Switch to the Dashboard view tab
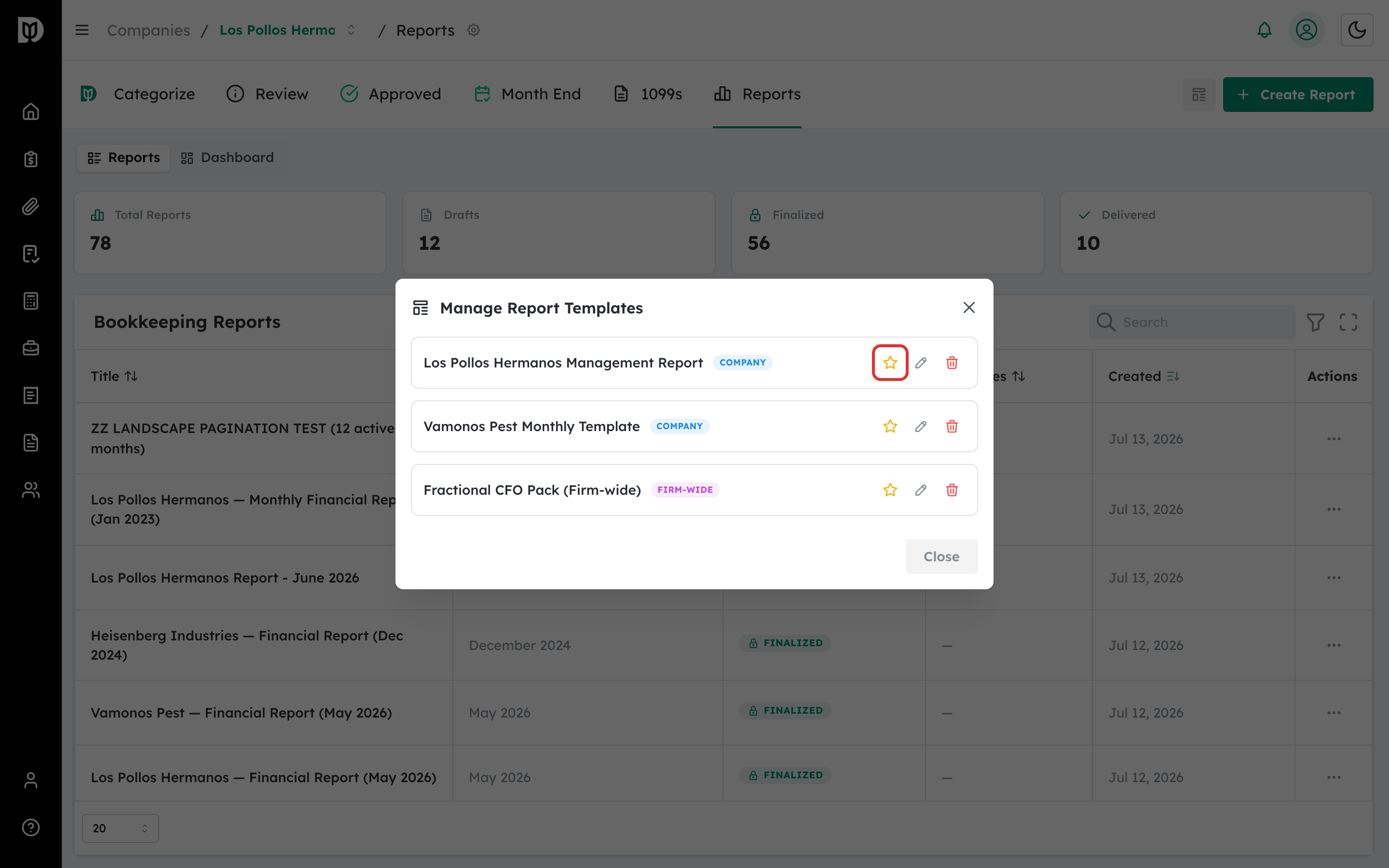This screenshot has height=868, width=1389. (227, 157)
